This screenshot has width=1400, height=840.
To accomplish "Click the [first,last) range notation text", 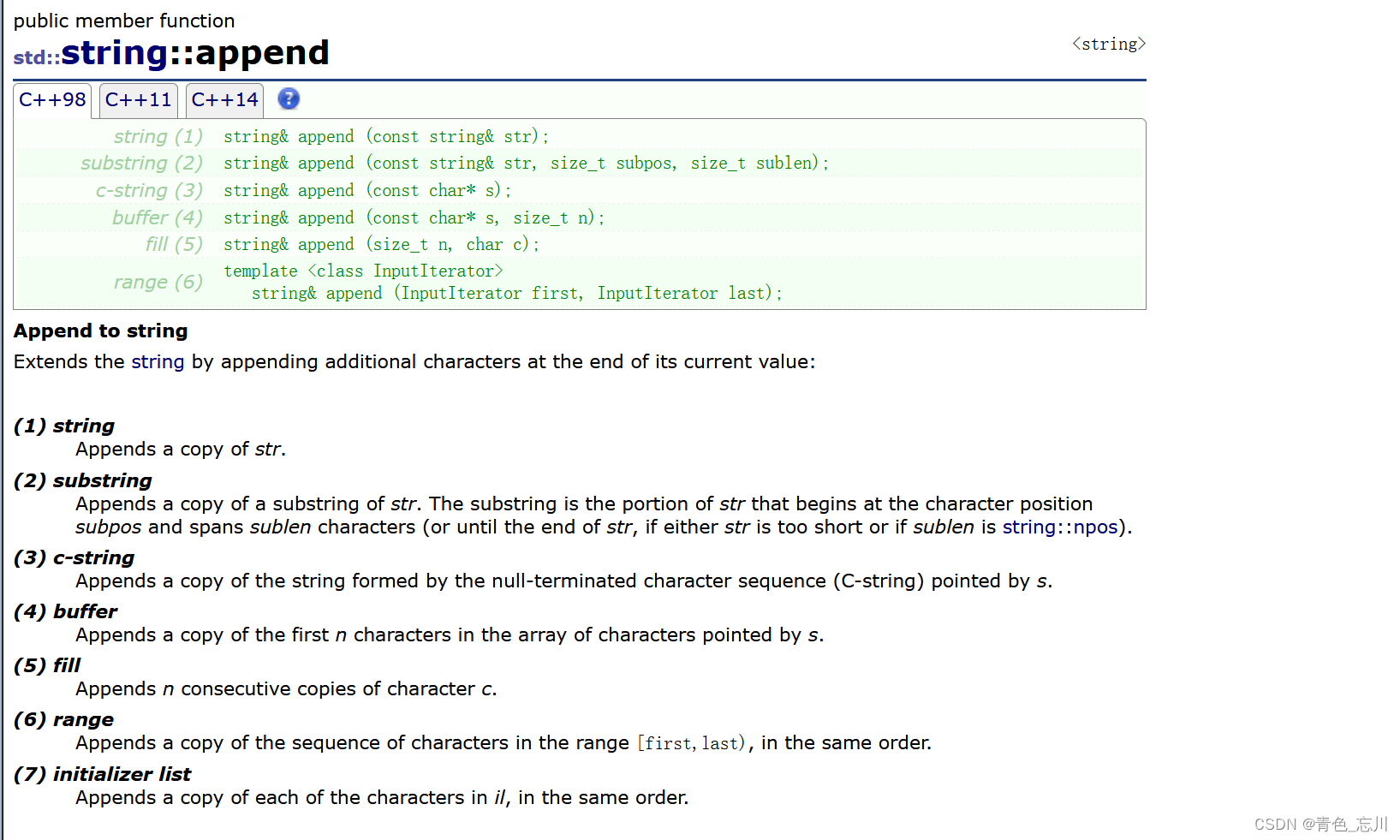I will coord(691,743).
